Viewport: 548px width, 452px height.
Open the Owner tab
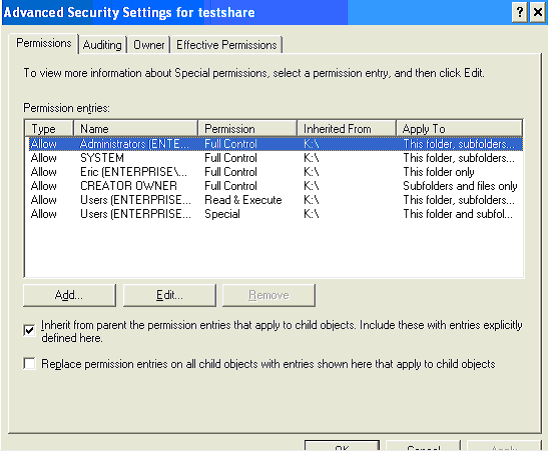149,45
